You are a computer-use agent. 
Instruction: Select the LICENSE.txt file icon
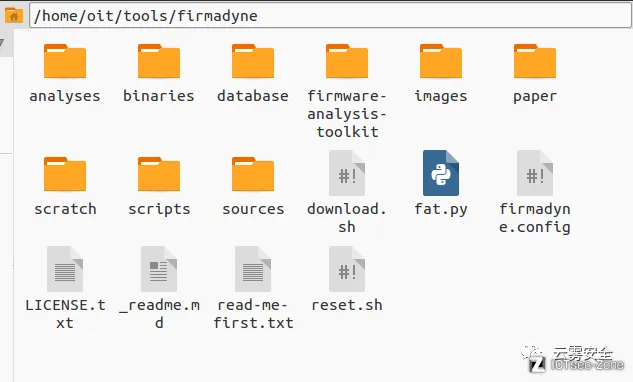(65, 269)
